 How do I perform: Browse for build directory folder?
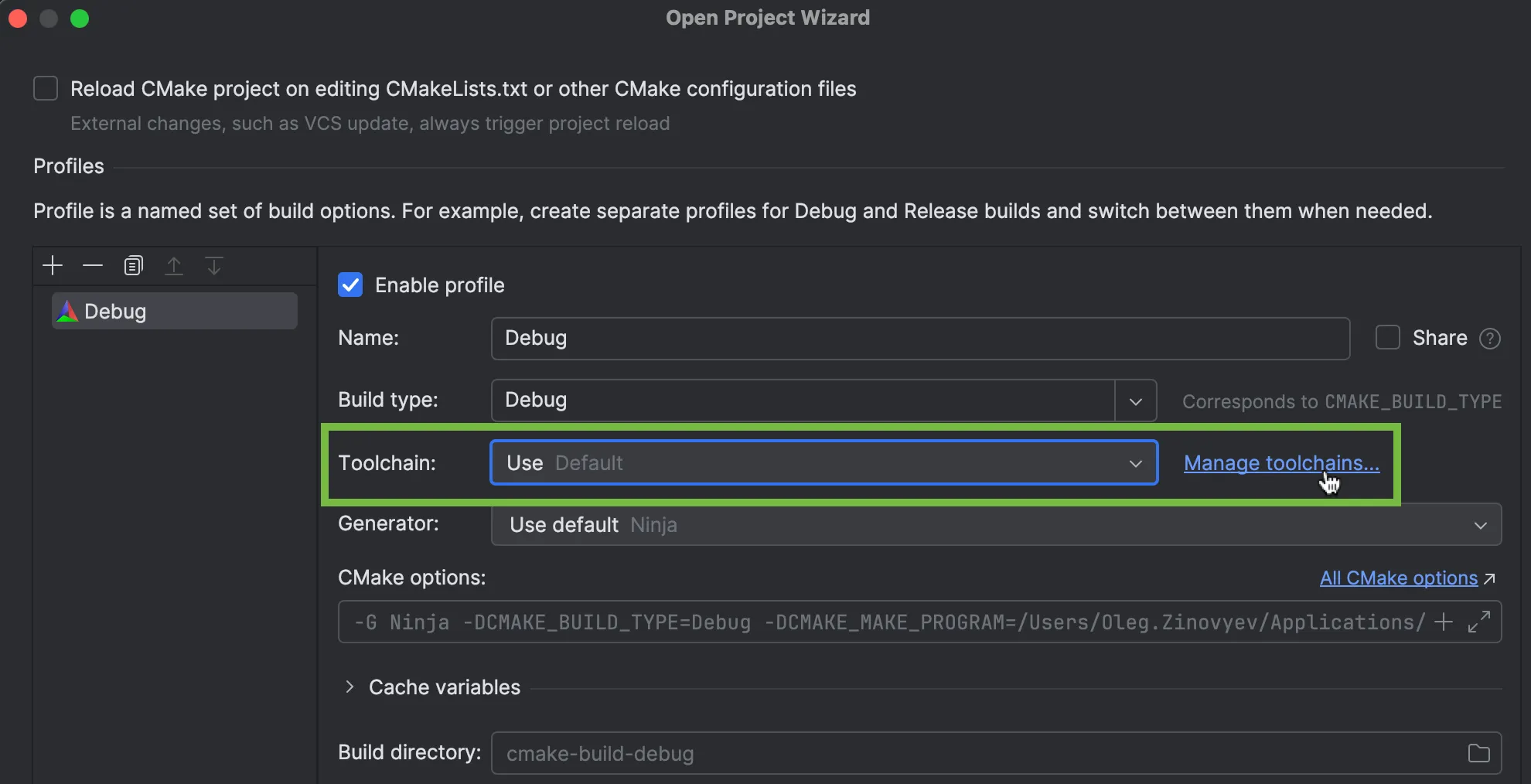pyautogui.click(x=1478, y=753)
